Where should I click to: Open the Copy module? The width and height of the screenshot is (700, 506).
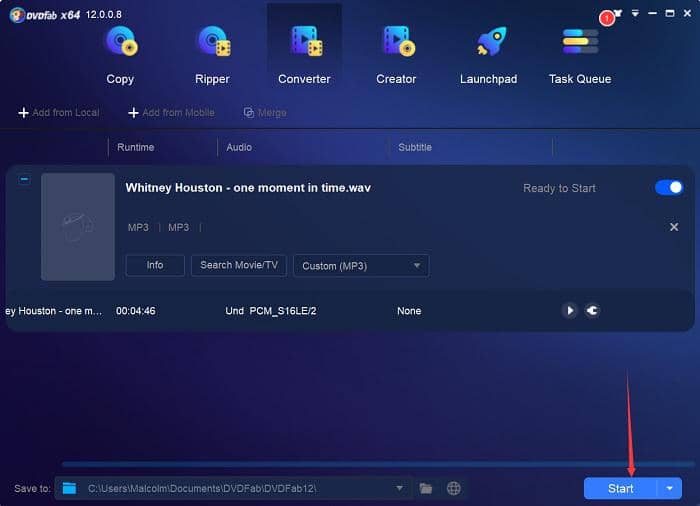pos(121,55)
